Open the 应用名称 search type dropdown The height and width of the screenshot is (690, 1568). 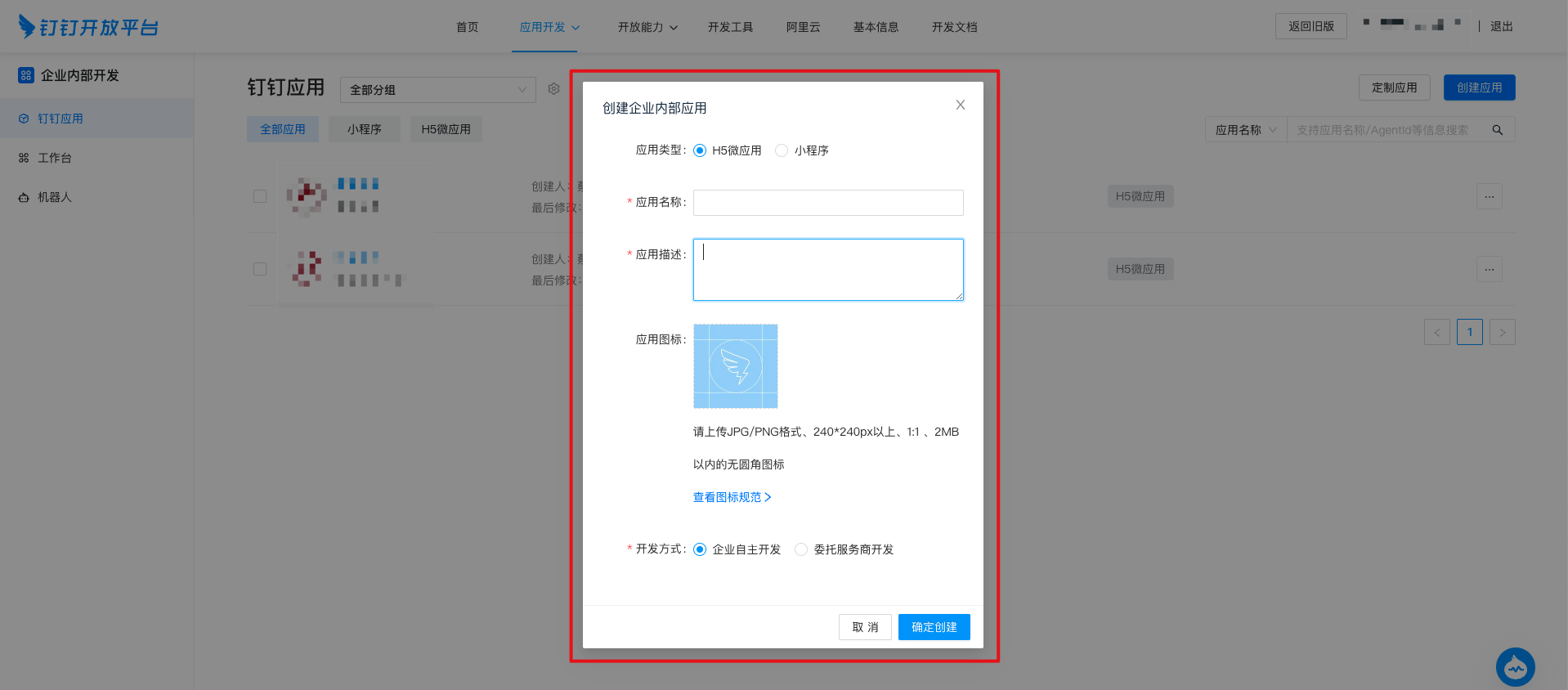point(1246,130)
